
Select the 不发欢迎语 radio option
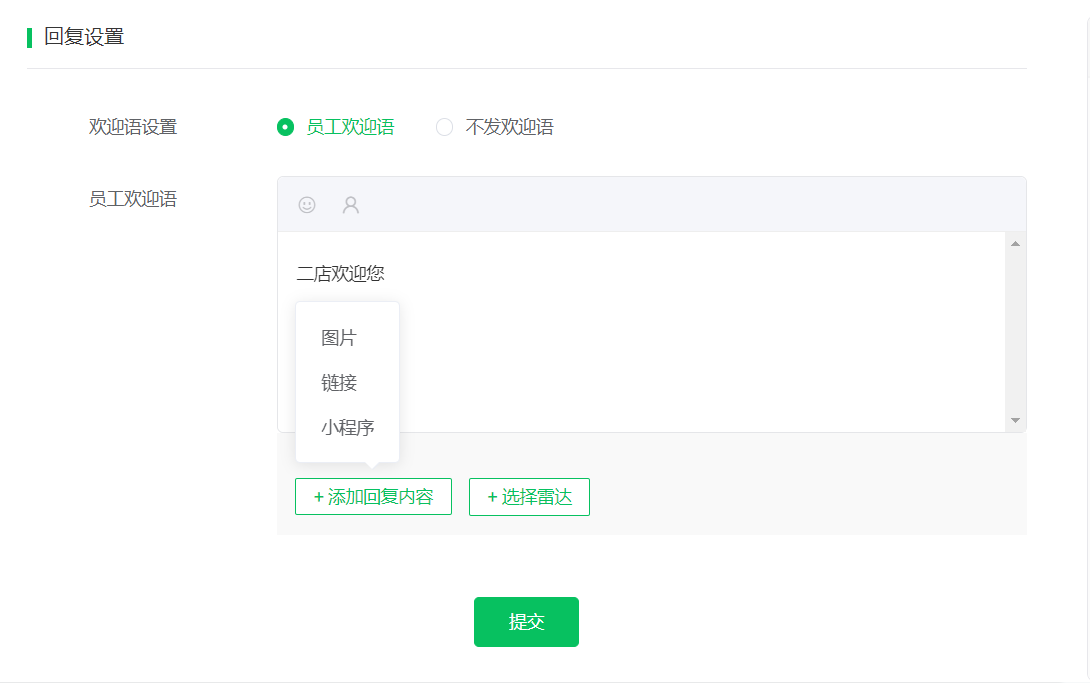(x=445, y=127)
